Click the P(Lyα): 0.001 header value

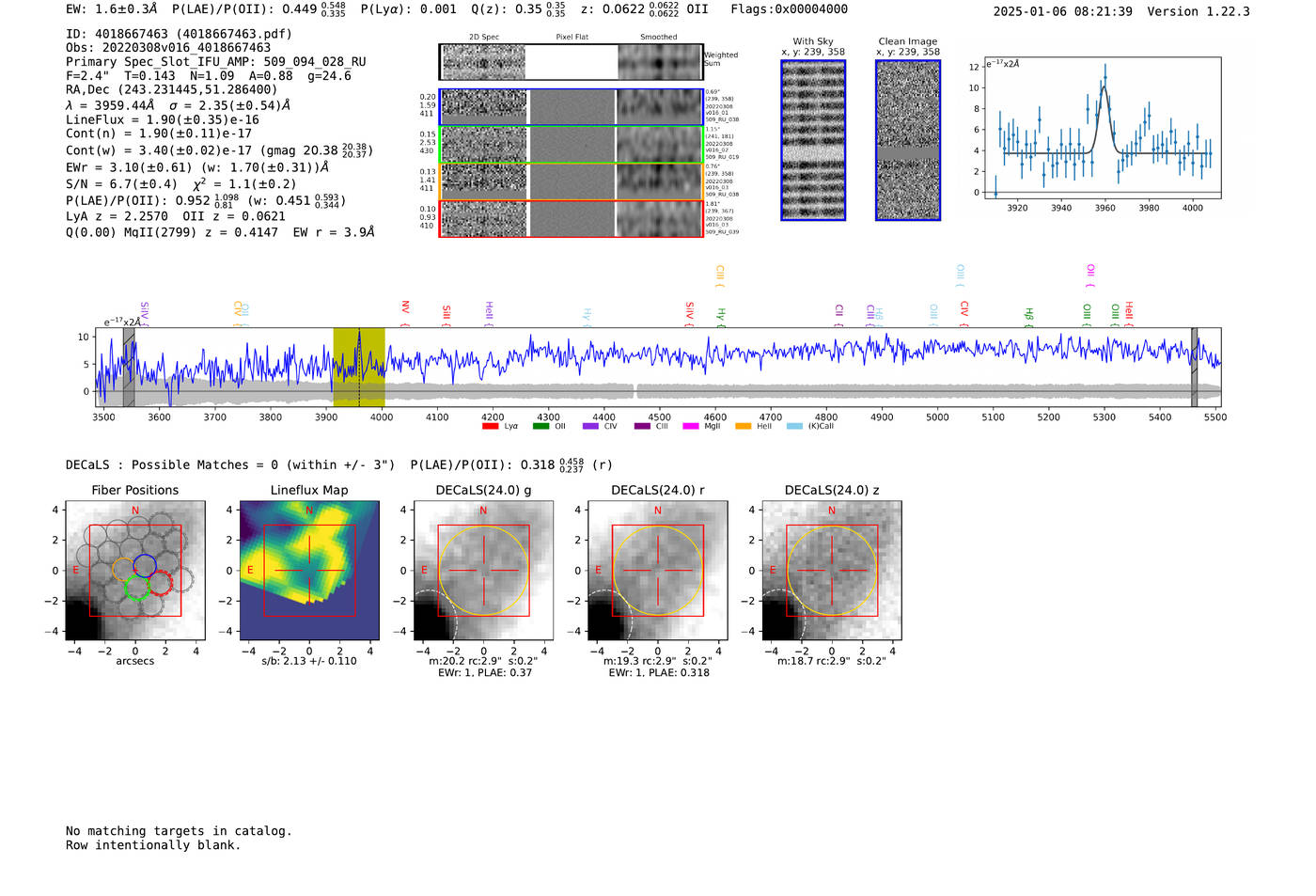(409, 9)
